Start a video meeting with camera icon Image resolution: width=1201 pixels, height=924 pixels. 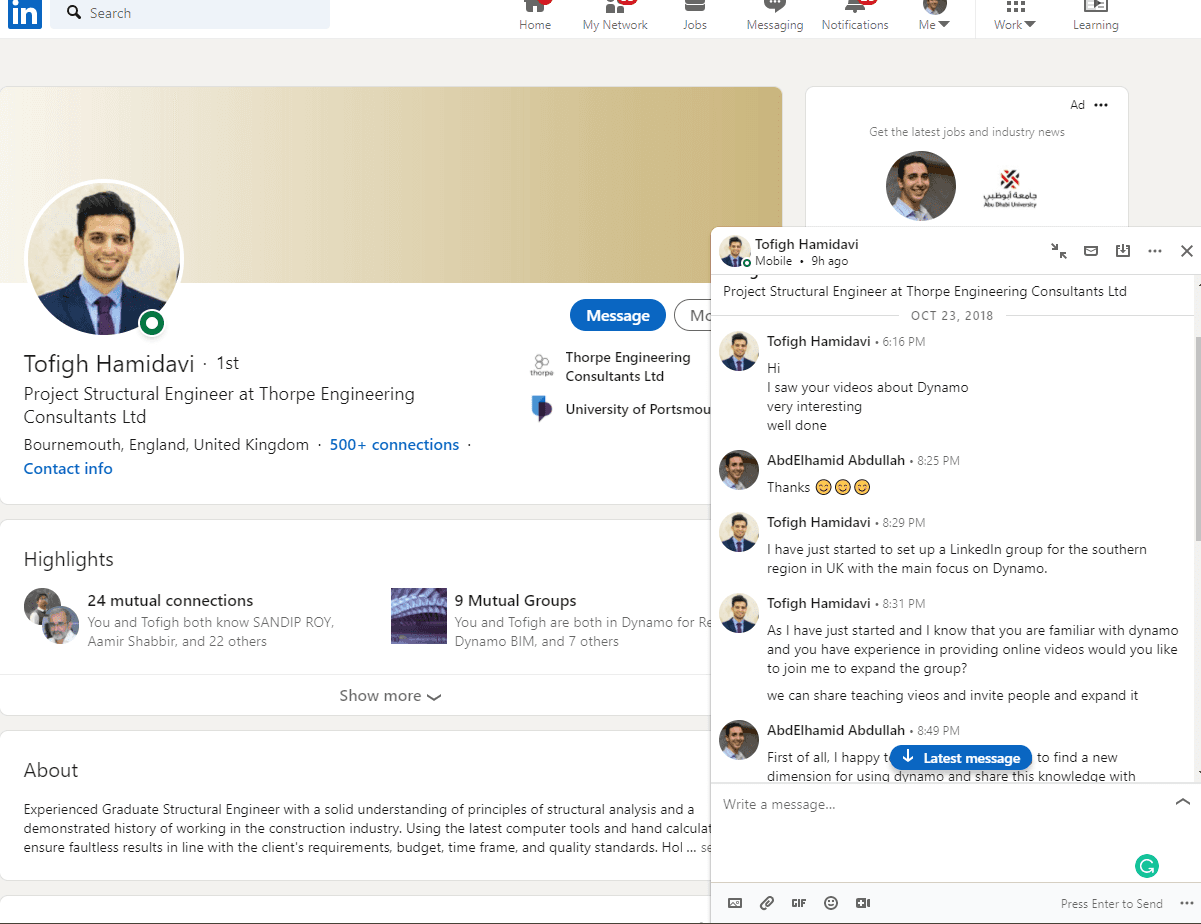coord(863,903)
